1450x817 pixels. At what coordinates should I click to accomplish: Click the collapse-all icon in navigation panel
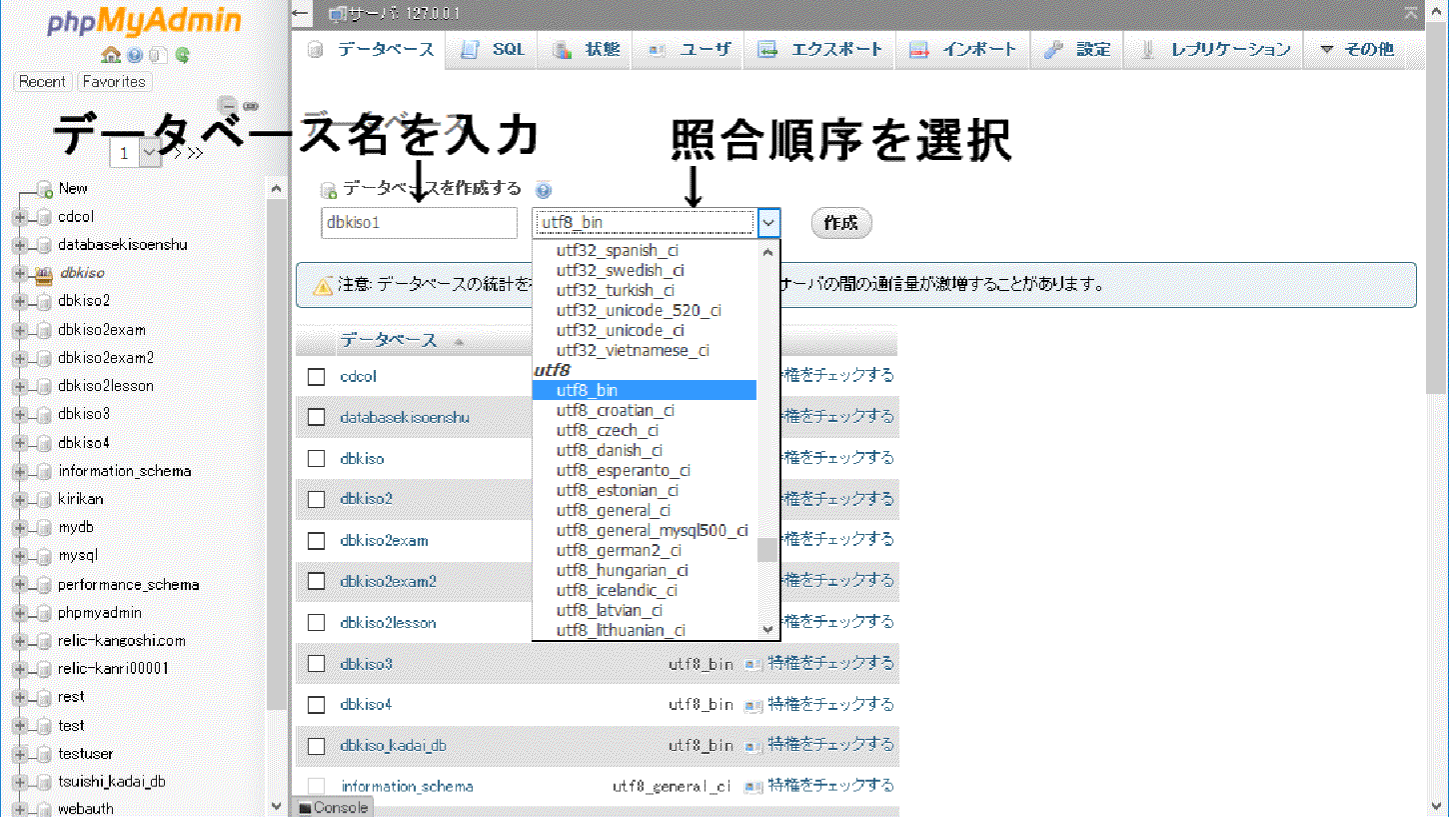click(228, 103)
